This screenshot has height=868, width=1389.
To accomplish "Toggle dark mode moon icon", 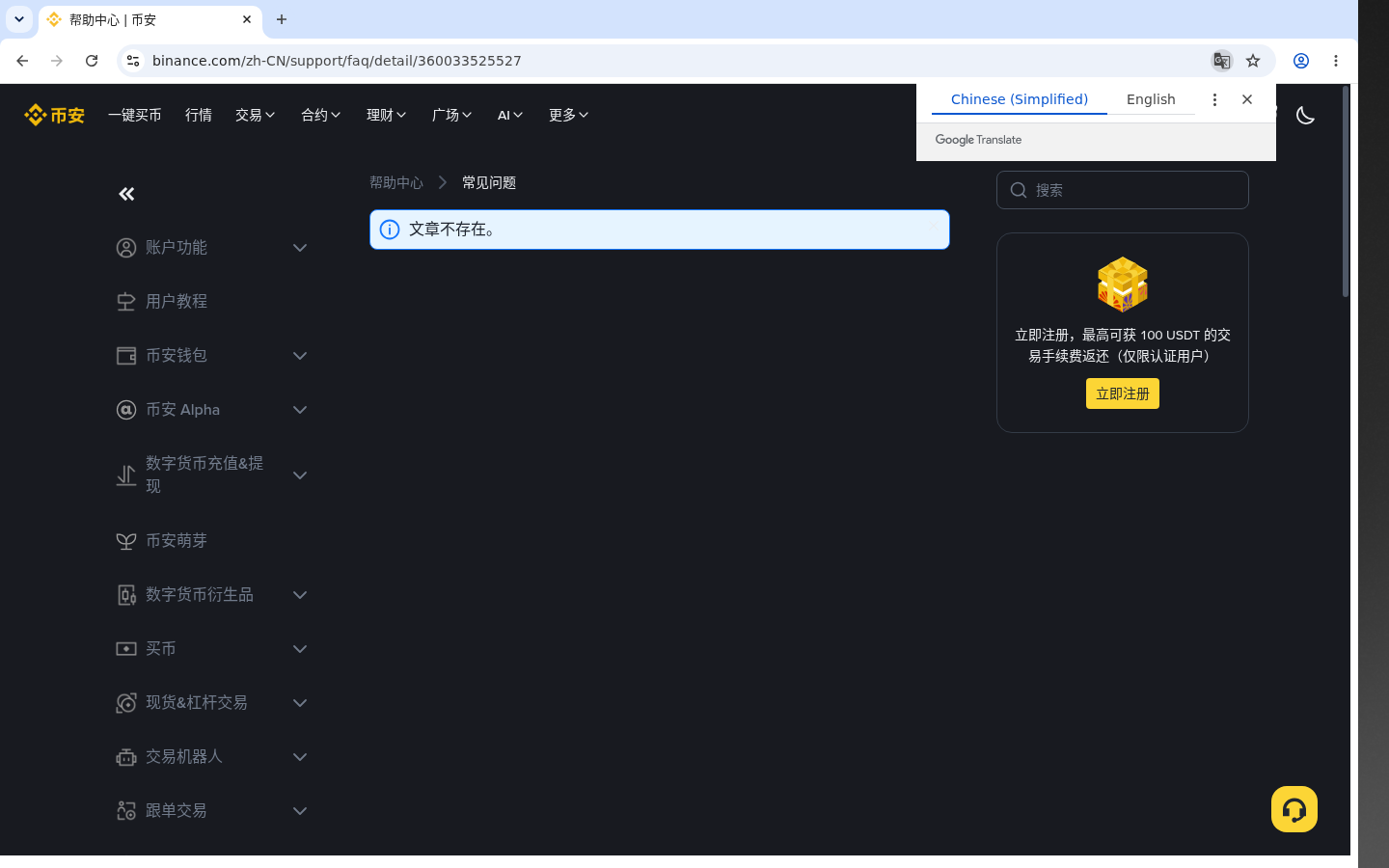I will pyautogui.click(x=1305, y=116).
